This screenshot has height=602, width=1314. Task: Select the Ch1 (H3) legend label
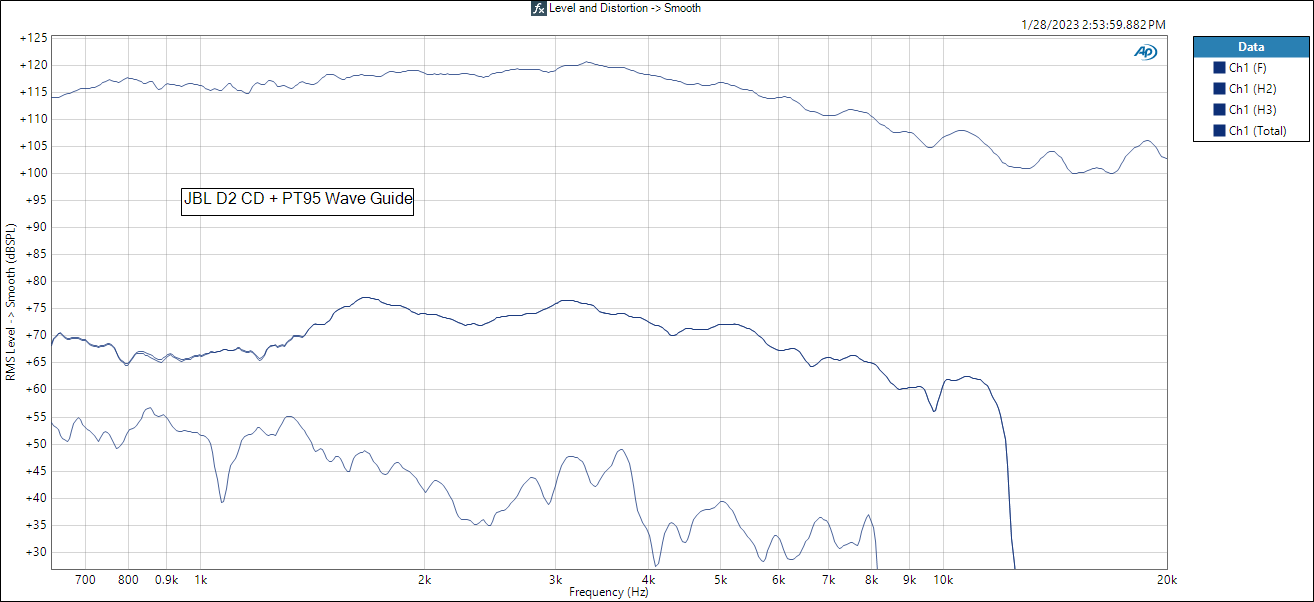tap(1252, 110)
